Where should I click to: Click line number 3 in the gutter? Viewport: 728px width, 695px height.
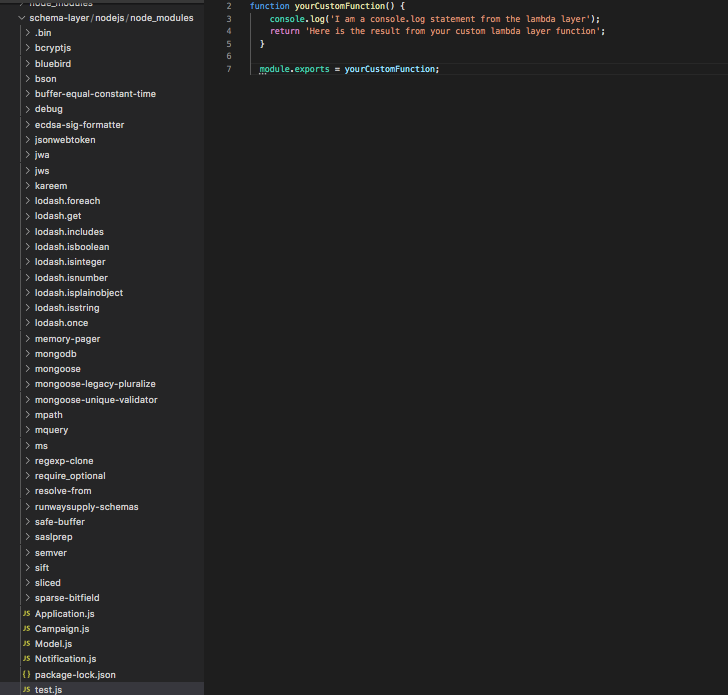(229, 19)
